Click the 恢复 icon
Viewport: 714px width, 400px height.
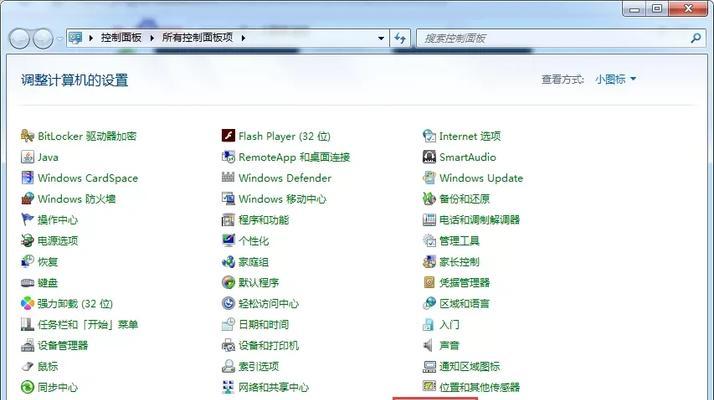(x=28, y=262)
